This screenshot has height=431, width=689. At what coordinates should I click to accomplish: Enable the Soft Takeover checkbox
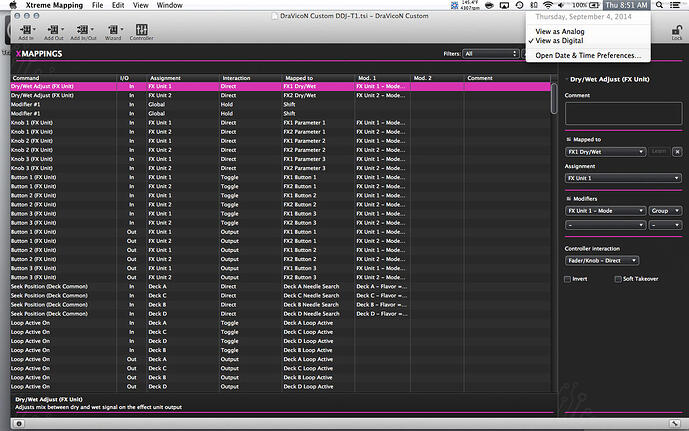[618, 279]
